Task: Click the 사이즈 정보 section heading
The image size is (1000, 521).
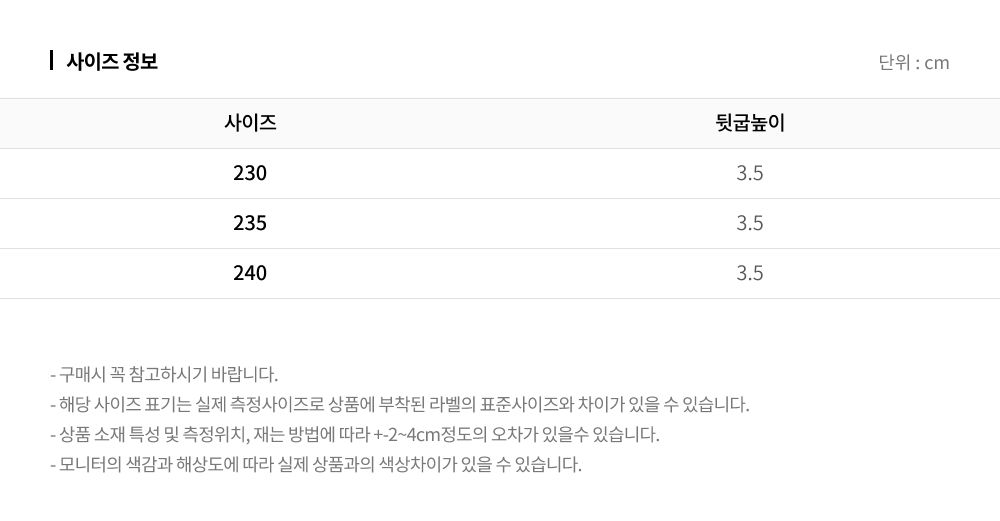Action: click(112, 61)
